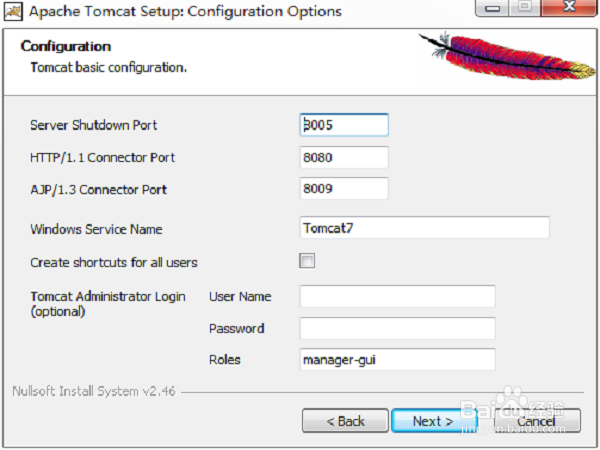
Task: Minimize the Apache Tomcat Setup window
Action: pyautogui.click(x=490, y=11)
